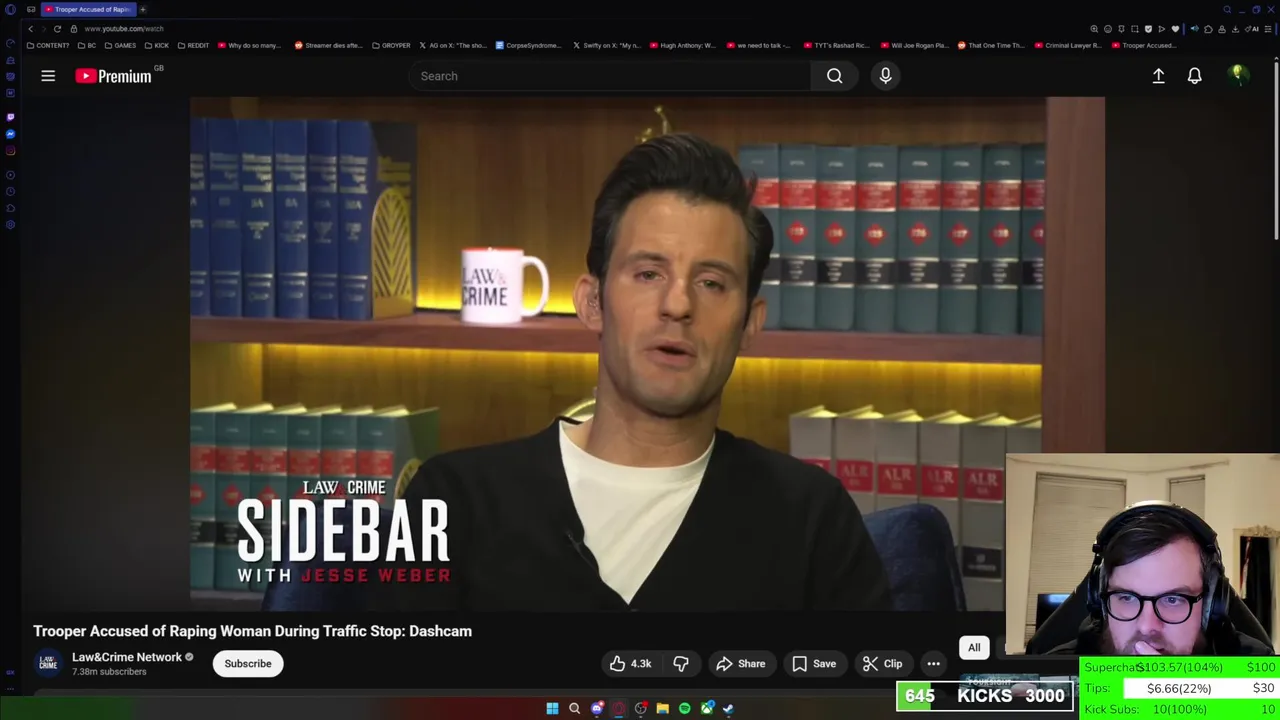Open the tab search magnifier icon
This screenshot has width=1280, height=720.
(x=1227, y=9)
